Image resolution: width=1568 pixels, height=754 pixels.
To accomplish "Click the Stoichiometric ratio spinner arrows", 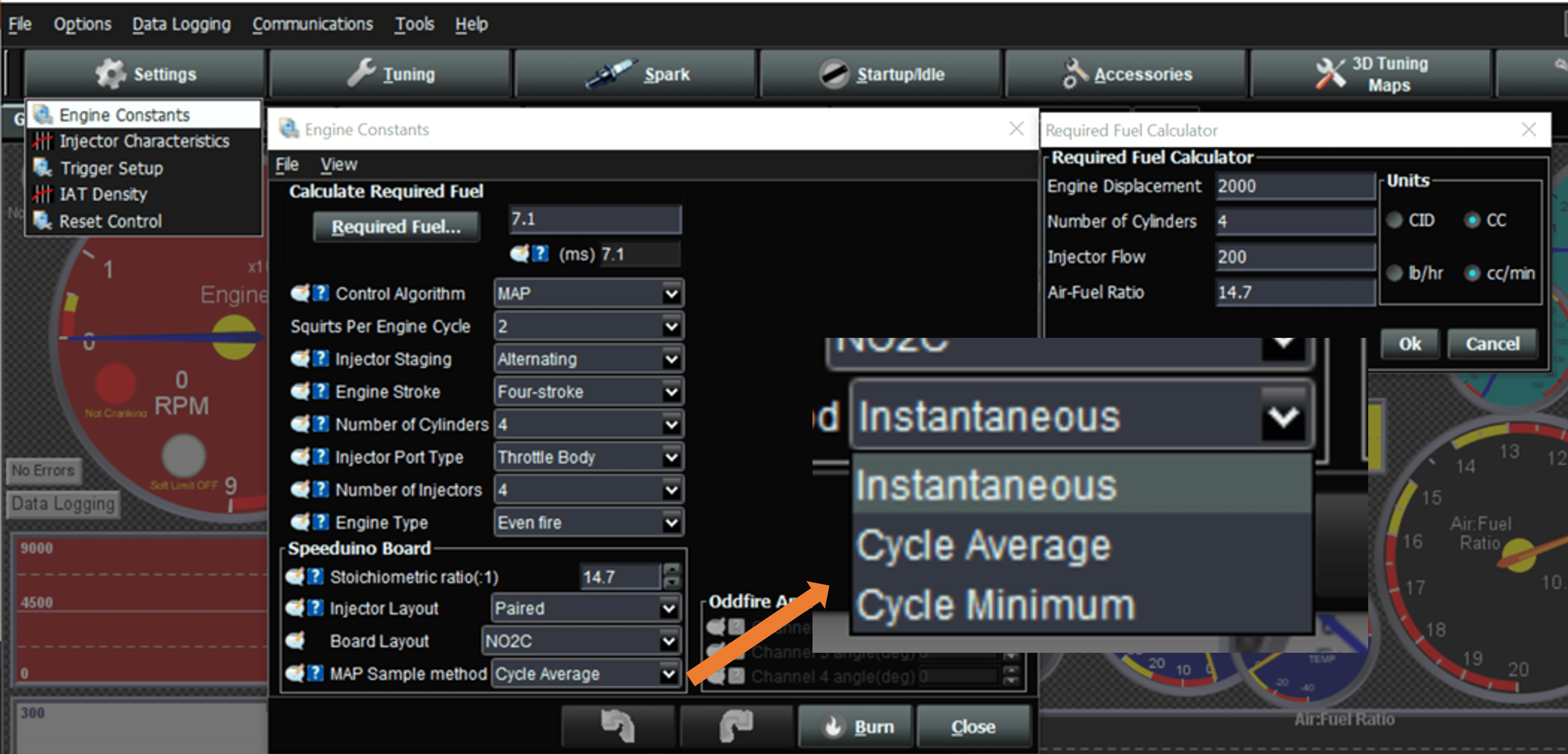I will point(672,576).
